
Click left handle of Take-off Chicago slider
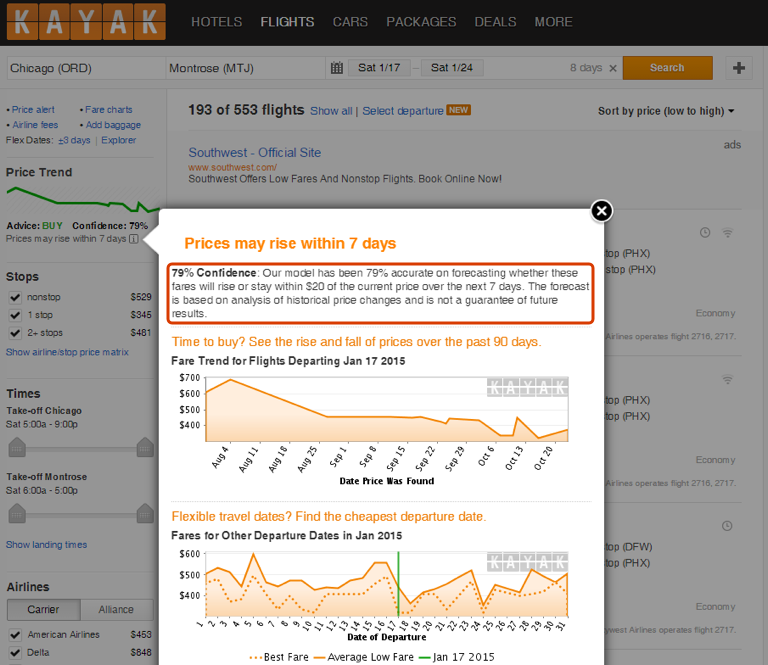(x=15, y=446)
